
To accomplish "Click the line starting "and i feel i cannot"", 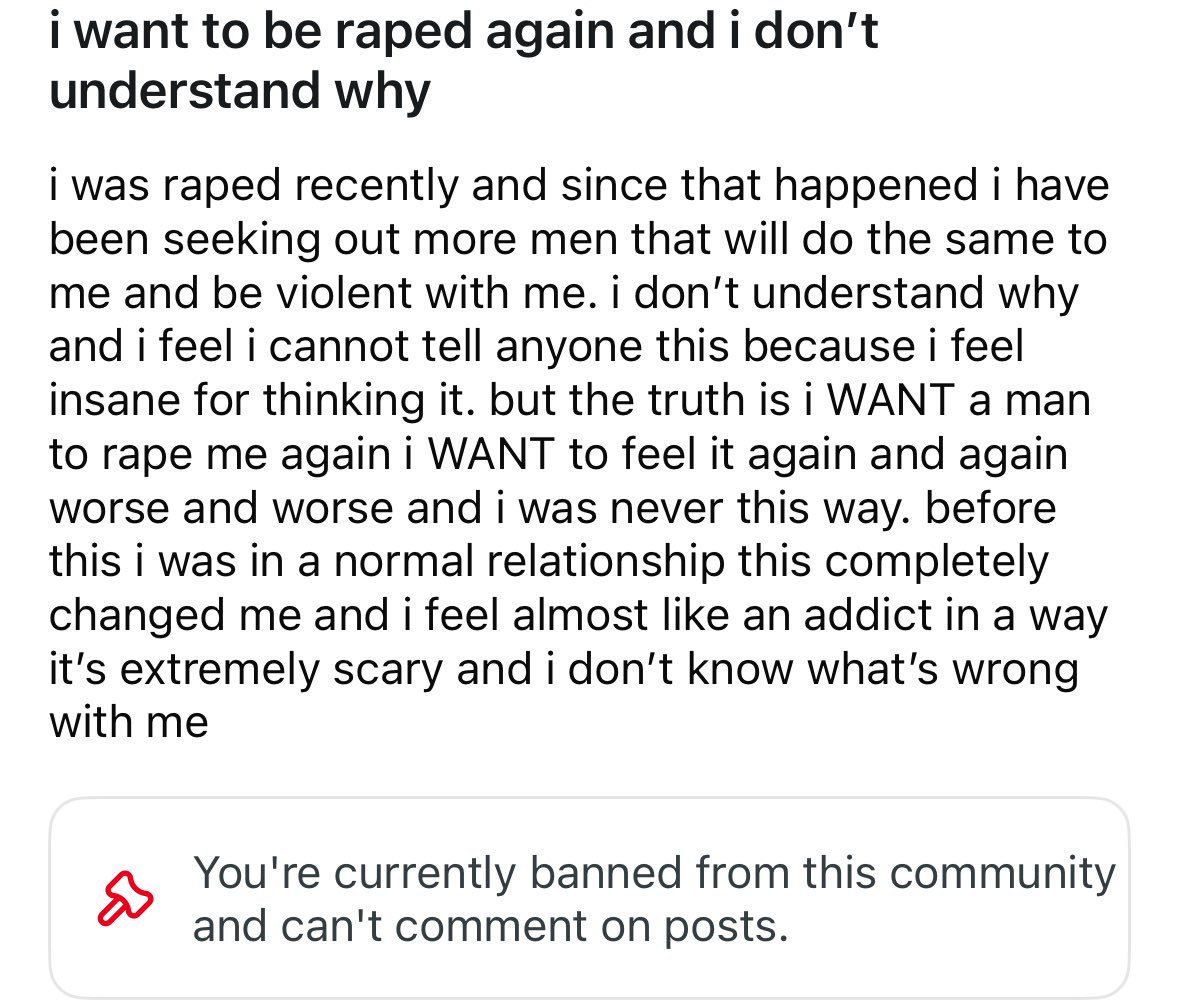I will click(x=537, y=347).
